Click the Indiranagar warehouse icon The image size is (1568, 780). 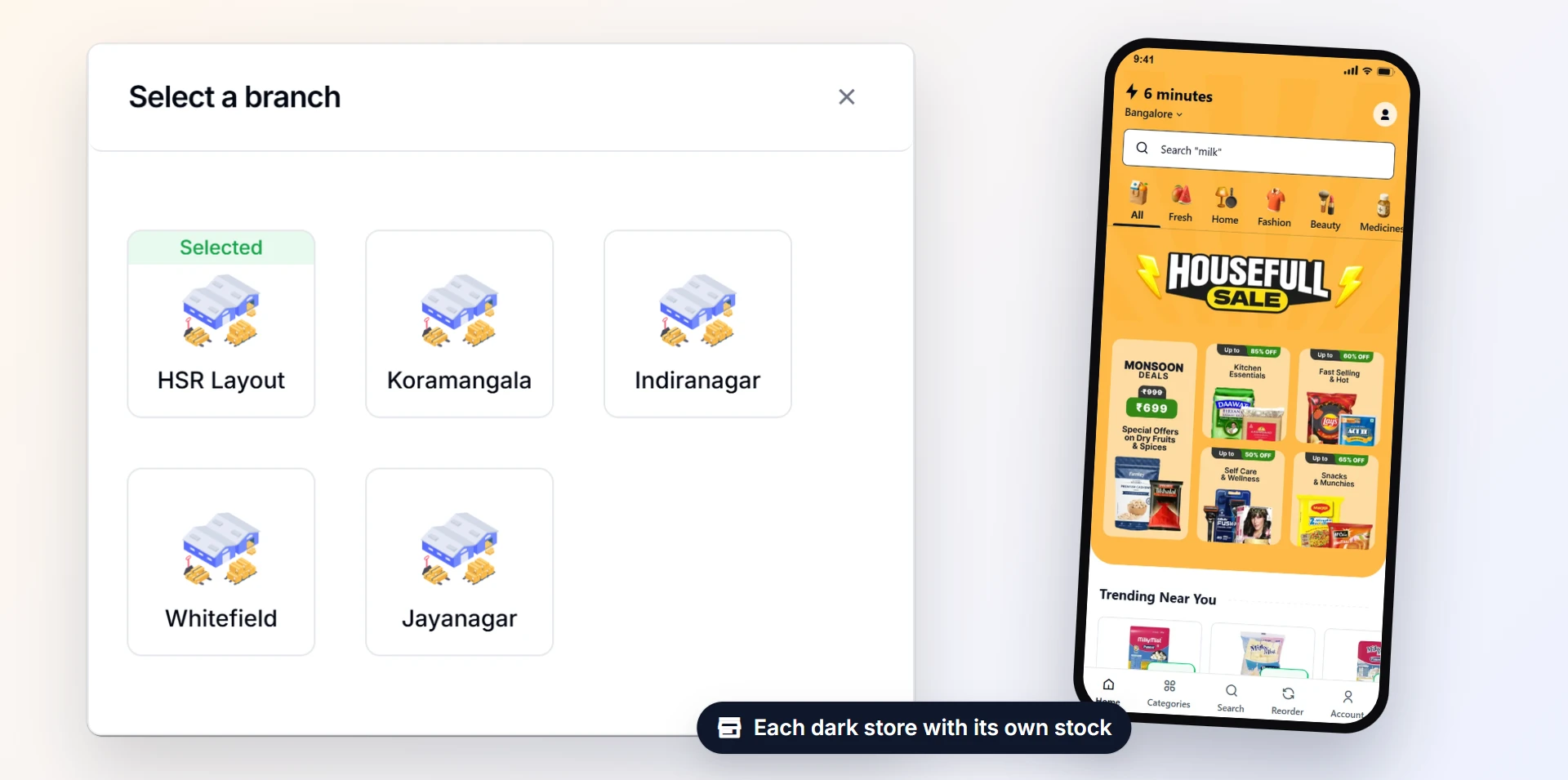tap(698, 311)
